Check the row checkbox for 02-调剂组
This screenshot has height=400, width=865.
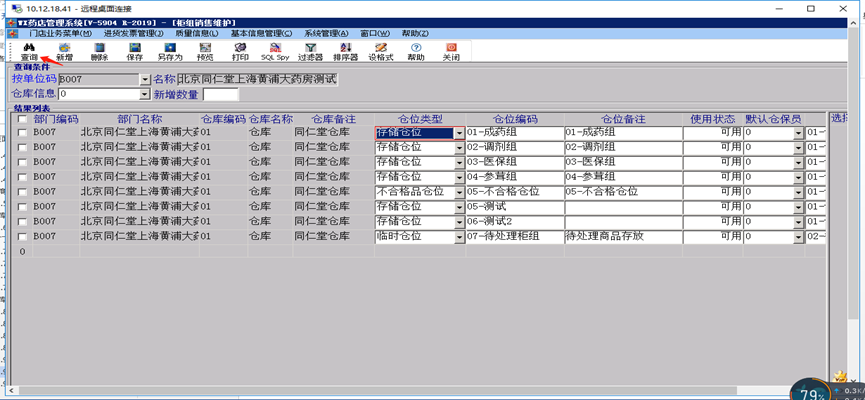[x=22, y=147]
